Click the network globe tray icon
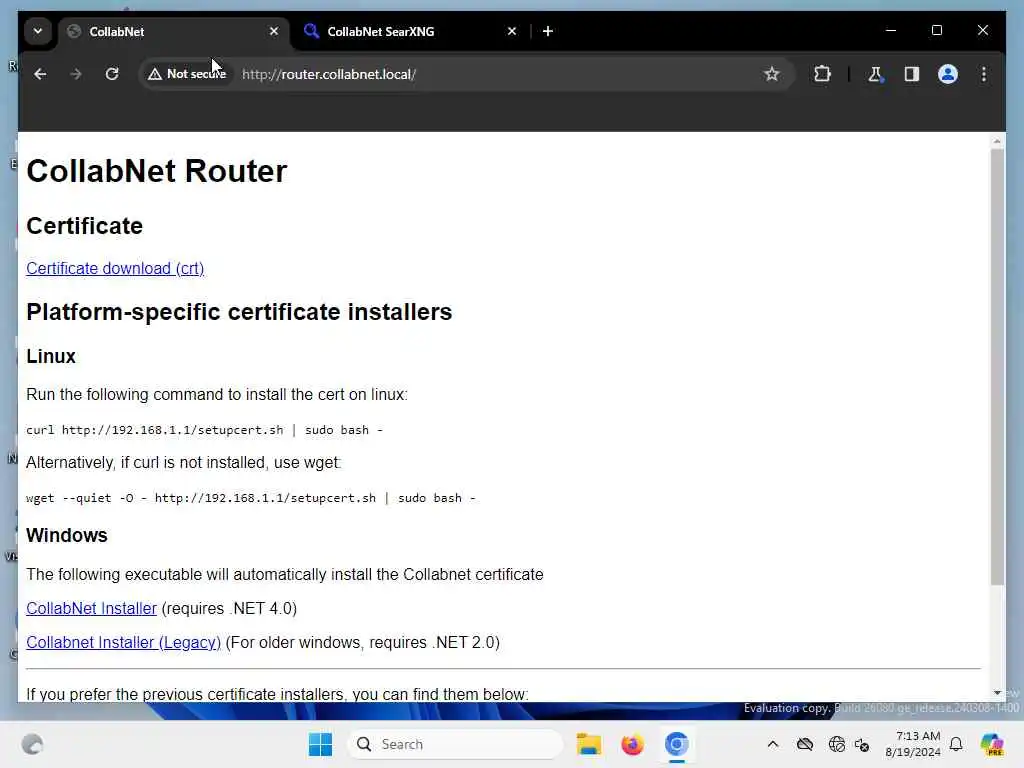The height and width of the screenshot is (768, 1024). [x=836, y=744]
